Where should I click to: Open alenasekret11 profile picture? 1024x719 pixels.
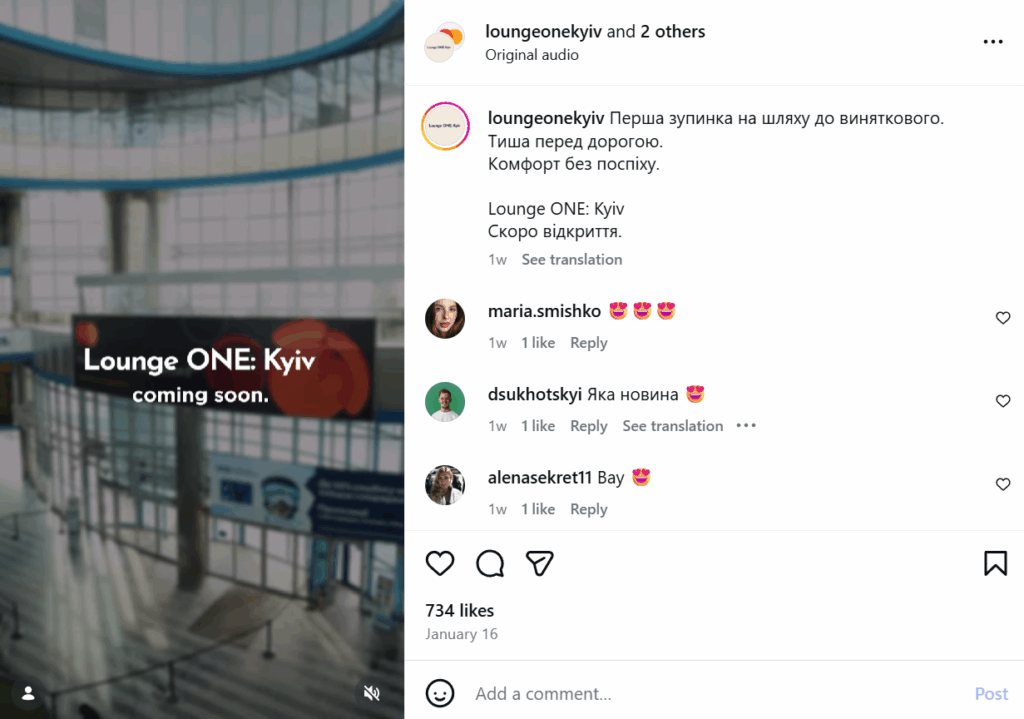pos(445,485)
